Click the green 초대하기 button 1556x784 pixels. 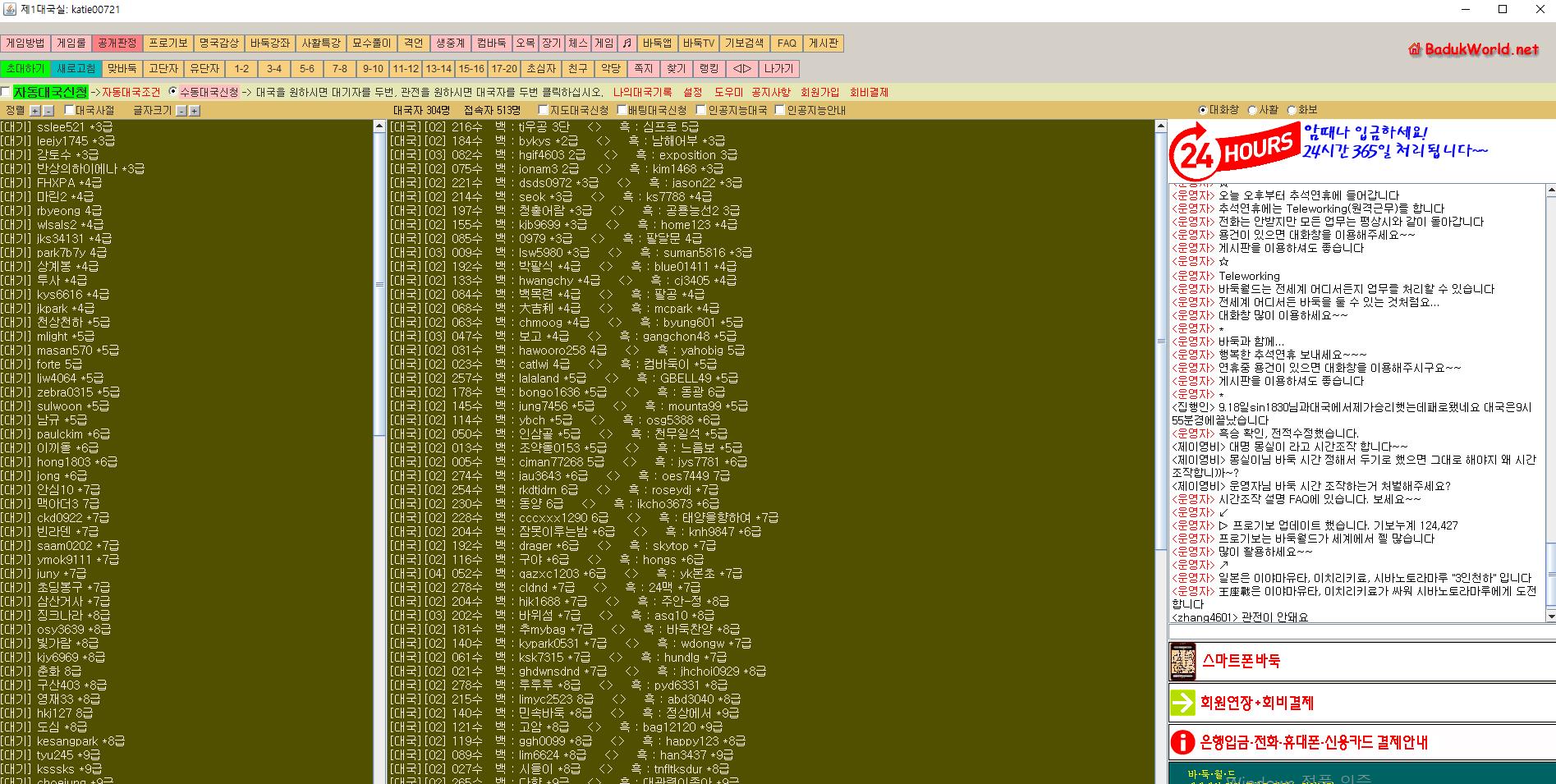click(x=25, y=69)
